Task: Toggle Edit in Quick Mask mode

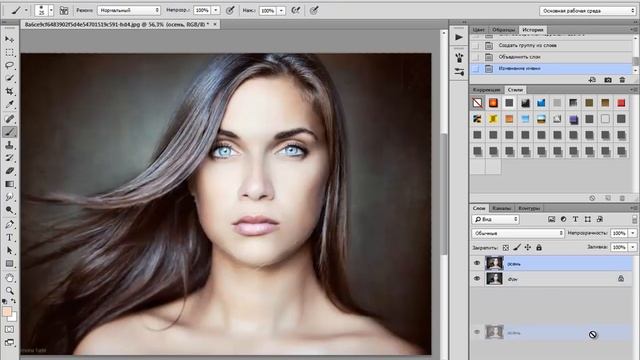Action: tap(9, 329)
